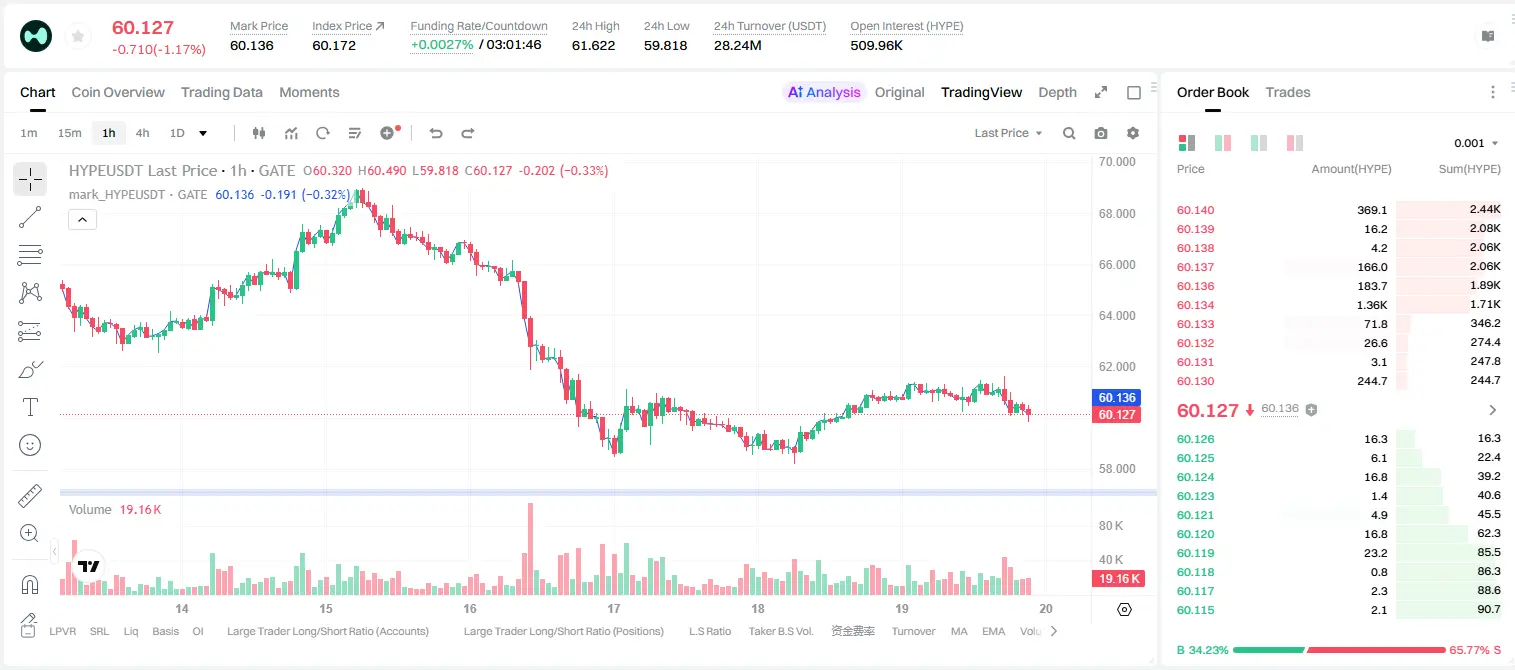
Task: Click the buy/sell ratio bar
Action: click(1339, 650)
